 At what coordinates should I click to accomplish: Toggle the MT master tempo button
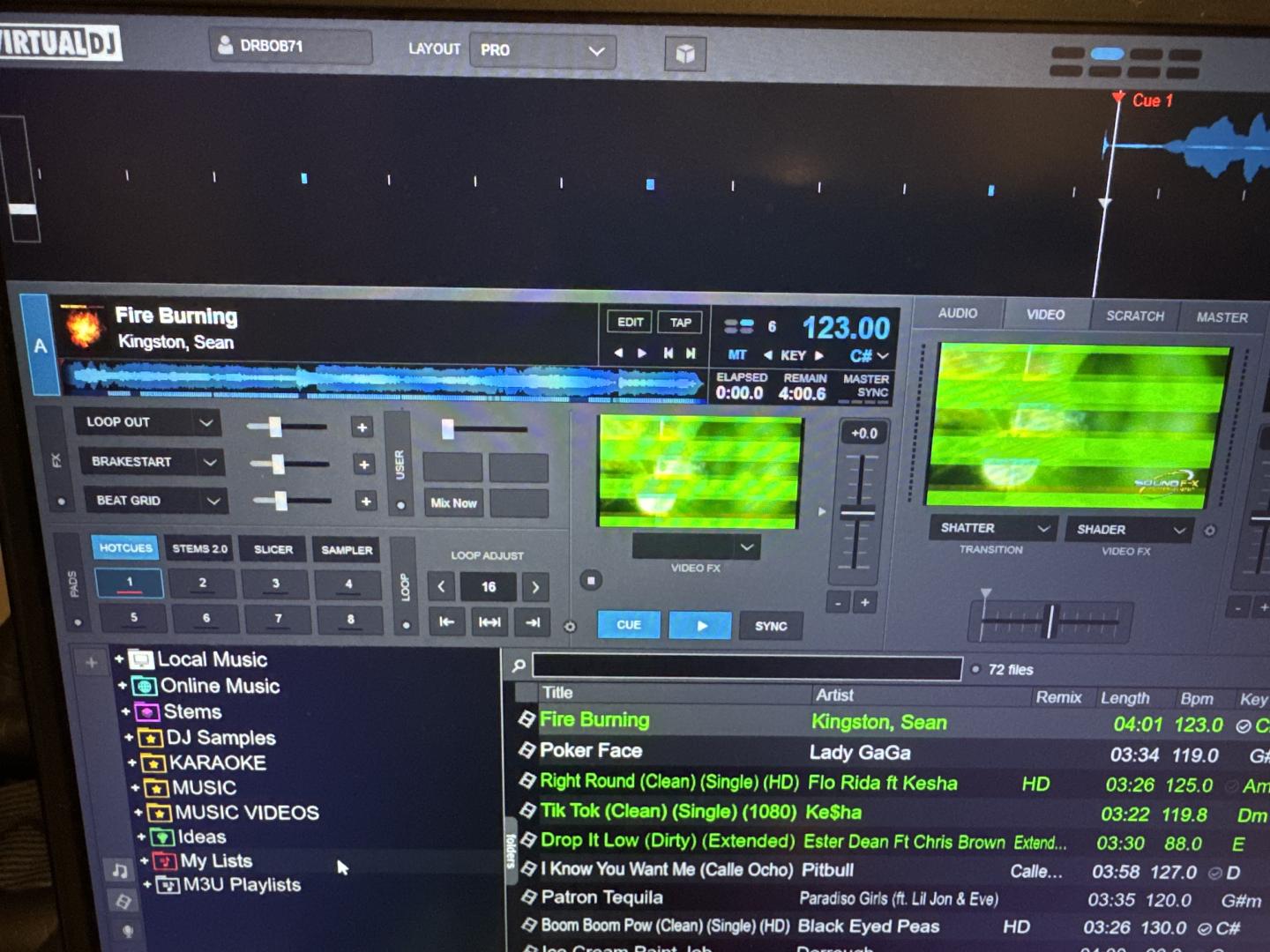click(x=737, y=355)
